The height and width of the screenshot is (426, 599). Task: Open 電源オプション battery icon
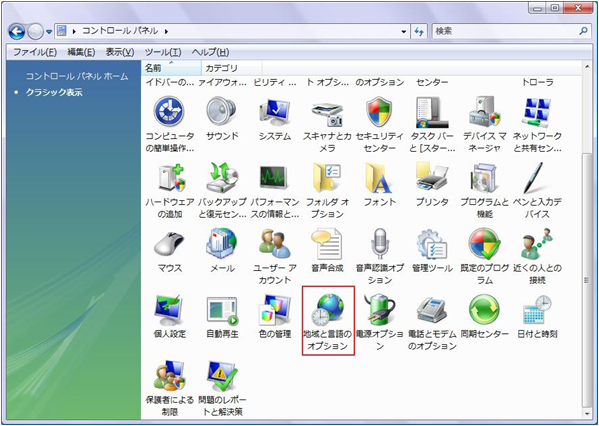[379, 310]
